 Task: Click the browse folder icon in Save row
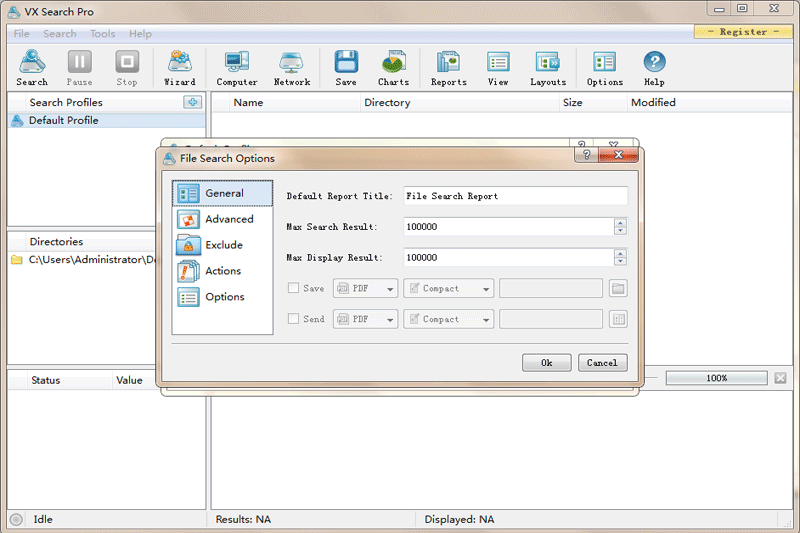tap(618, 289)
